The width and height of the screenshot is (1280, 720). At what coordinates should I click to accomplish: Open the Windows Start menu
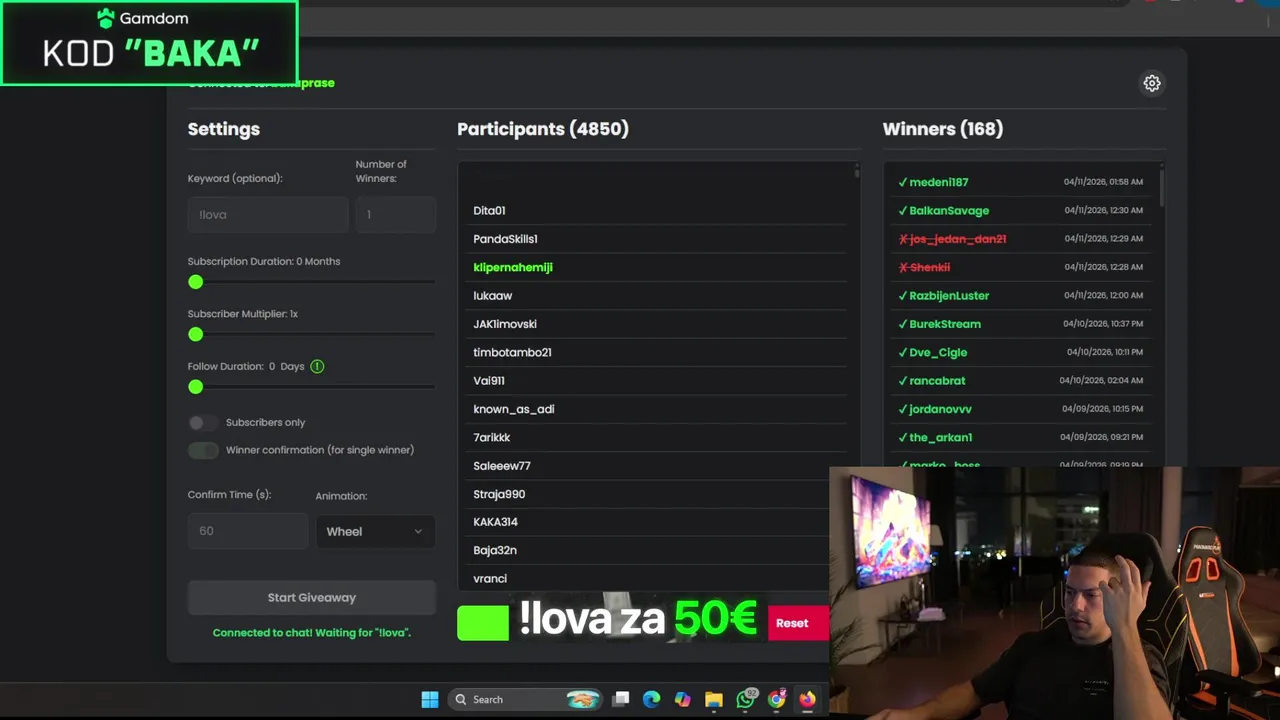tap(430, 699)
